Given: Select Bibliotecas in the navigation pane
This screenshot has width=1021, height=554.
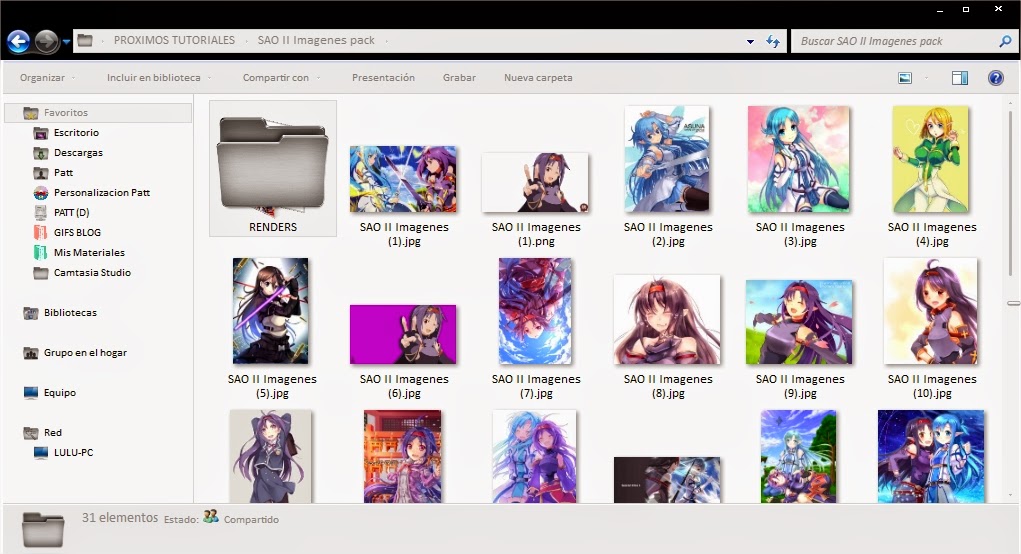Looking at the screenshot, I should click(70, 313).
